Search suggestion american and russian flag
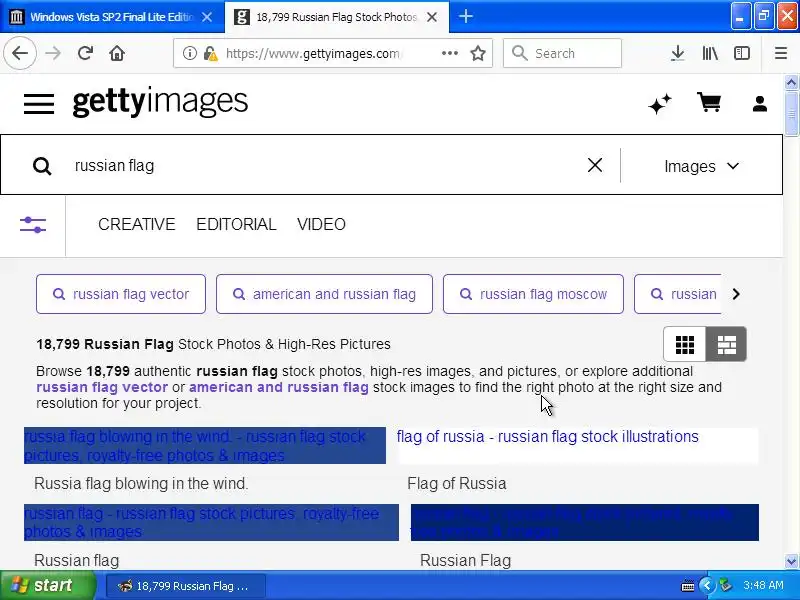 [x=324, y=294]
